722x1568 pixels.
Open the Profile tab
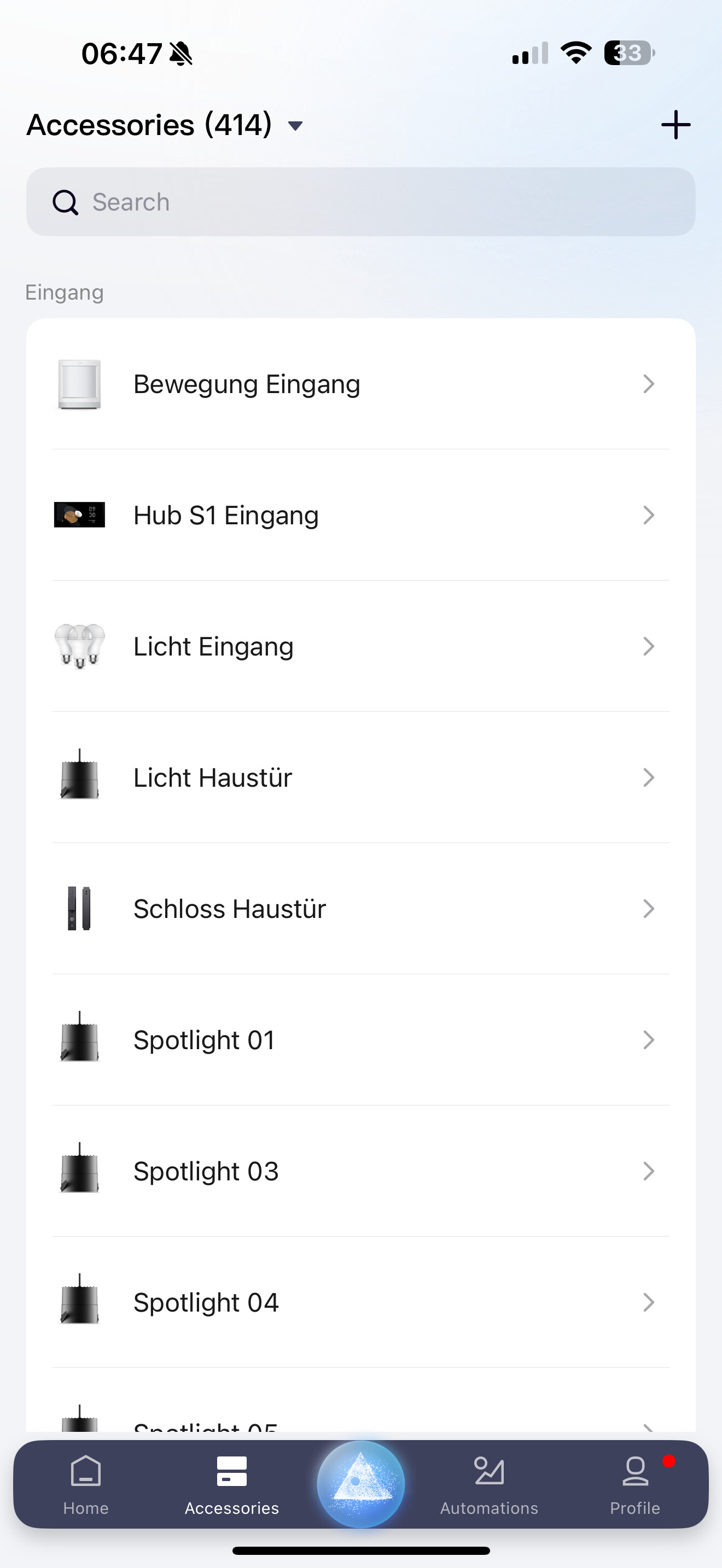pos(635,1484)
